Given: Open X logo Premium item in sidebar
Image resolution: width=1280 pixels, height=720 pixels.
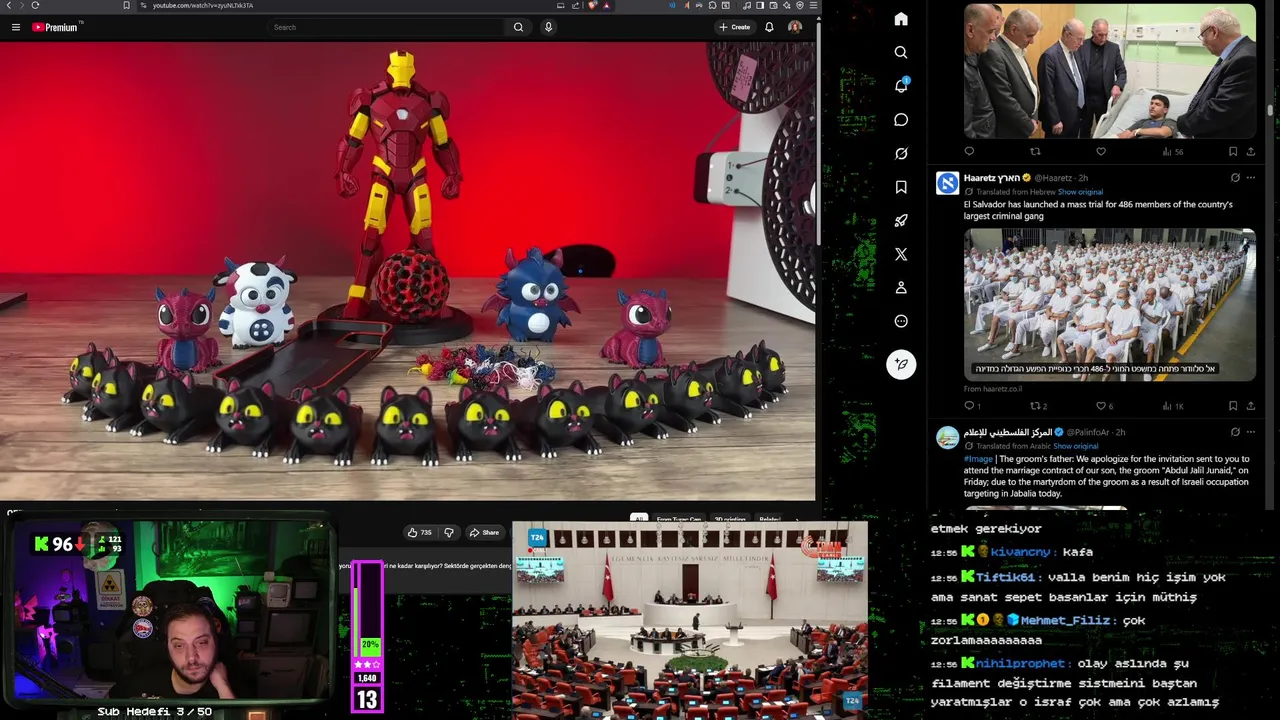Looking at the screenshot, I should pos(901,254).
